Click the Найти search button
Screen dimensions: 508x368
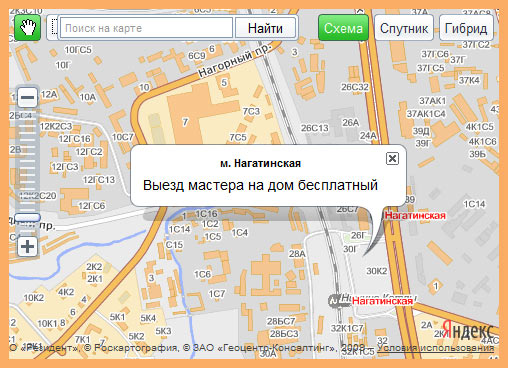tap(265, 28)
